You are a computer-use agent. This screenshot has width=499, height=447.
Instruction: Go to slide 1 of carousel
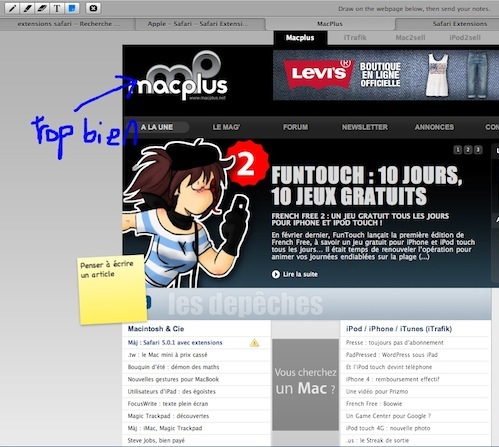(x=458, y=150)
